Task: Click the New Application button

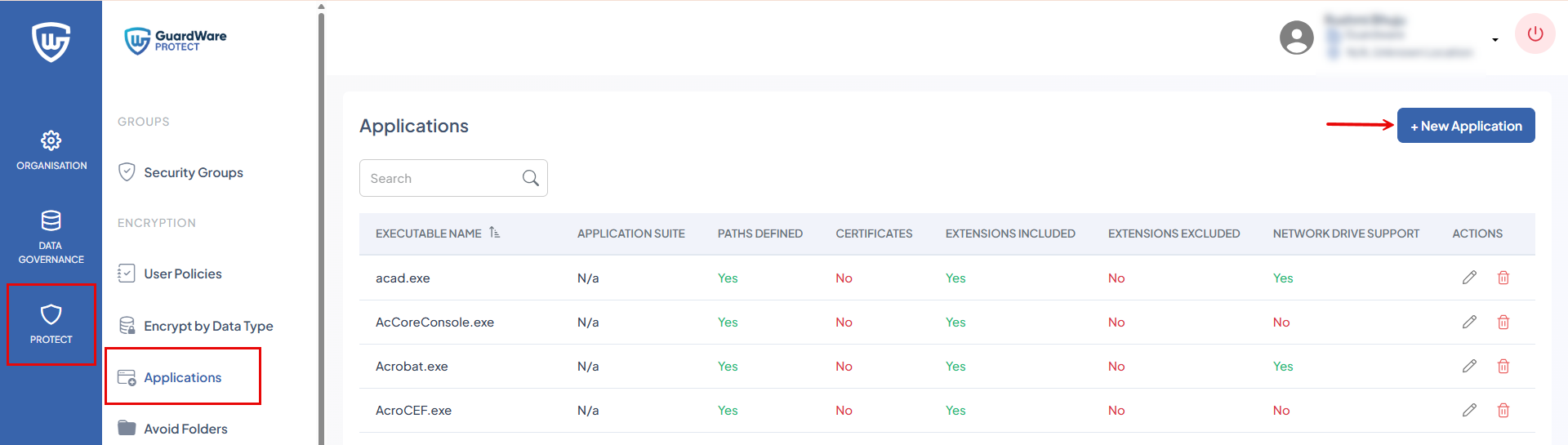Action: coord(1465,126)
